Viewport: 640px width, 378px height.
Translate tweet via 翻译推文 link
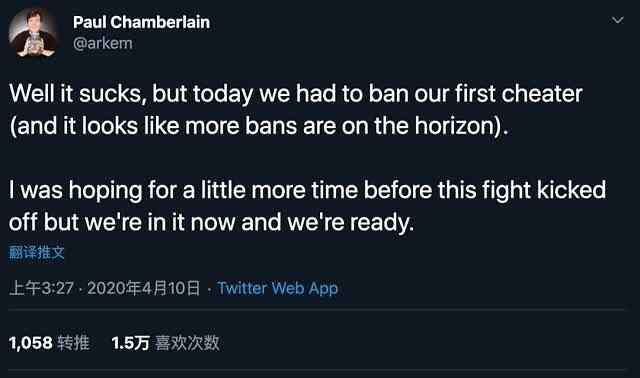tap(37, 252)
